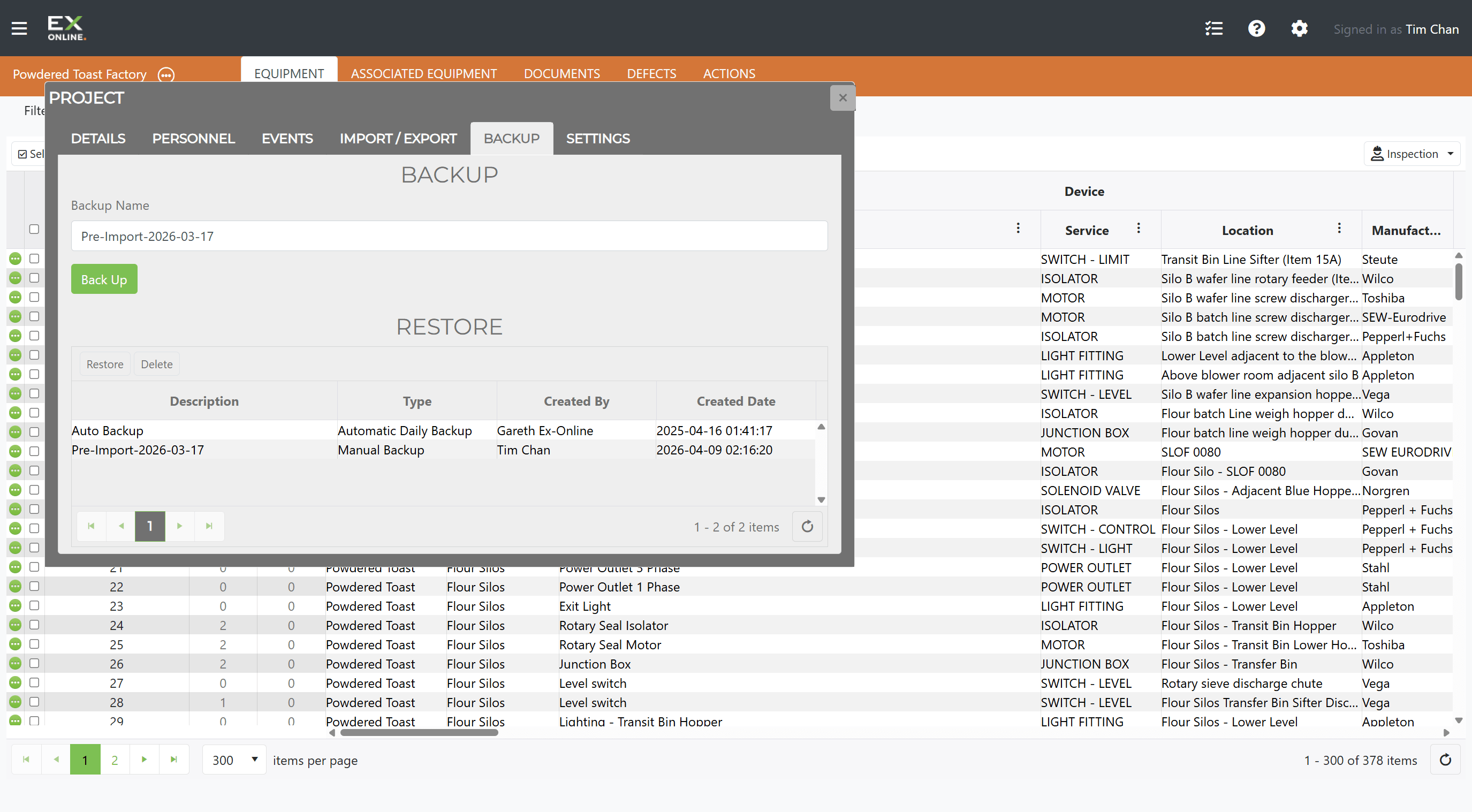Tick the checkbox for row 27
Screen dimensions: 1472x812
tap(34, 682)
